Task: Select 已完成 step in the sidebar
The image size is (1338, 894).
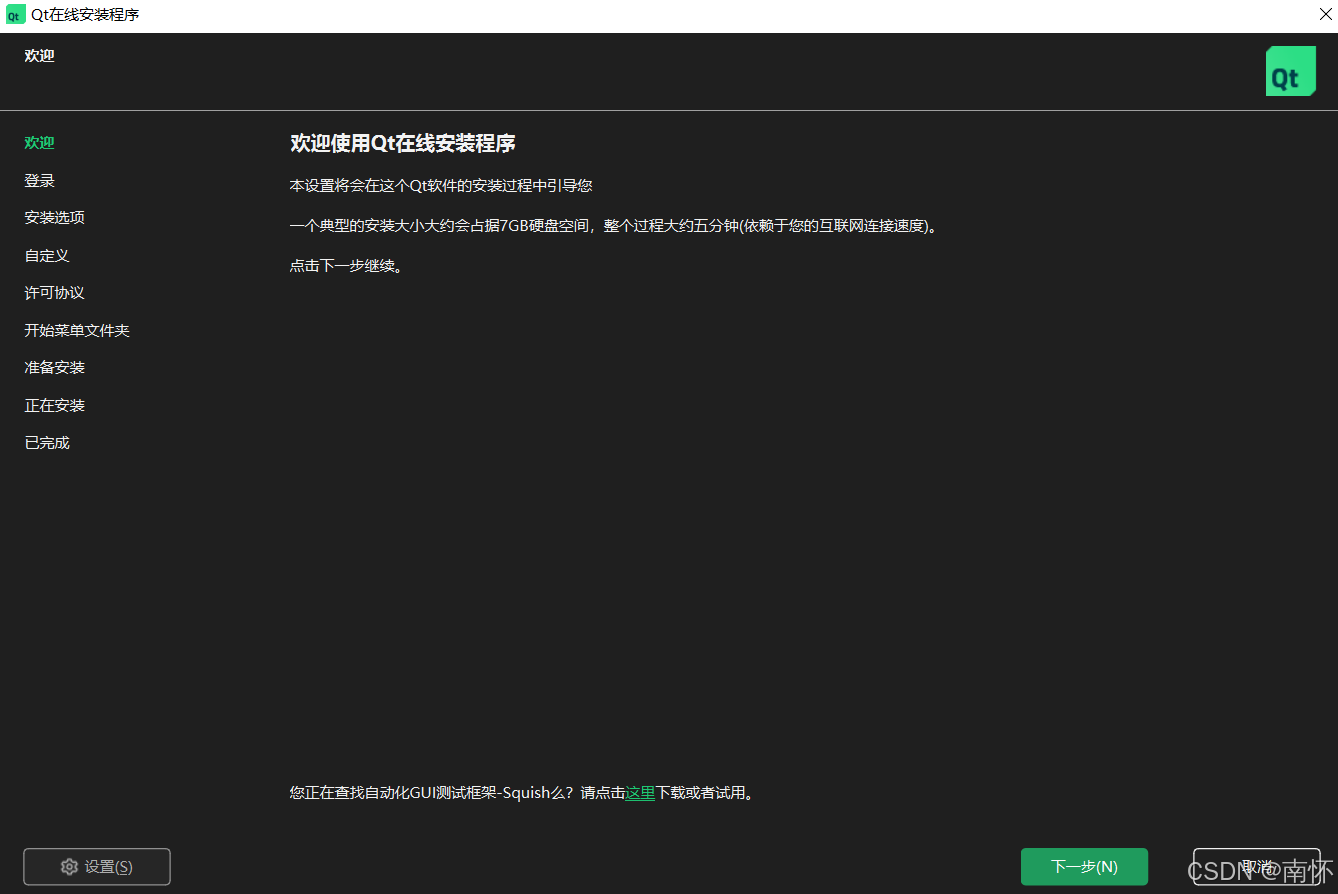Action: 47,443
